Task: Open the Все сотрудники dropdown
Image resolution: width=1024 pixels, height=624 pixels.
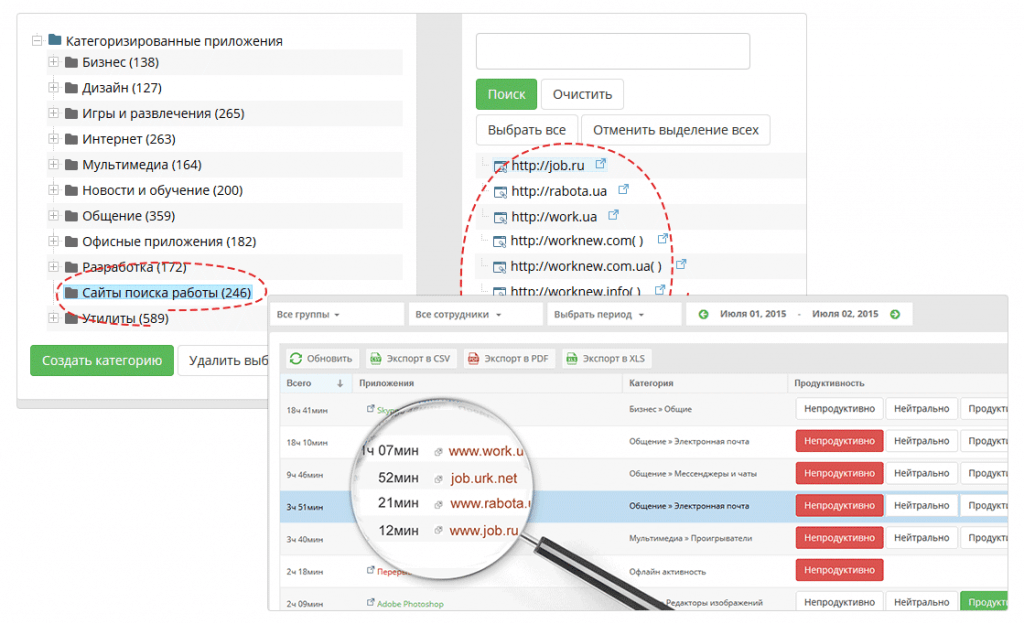Action: [456, 315]
